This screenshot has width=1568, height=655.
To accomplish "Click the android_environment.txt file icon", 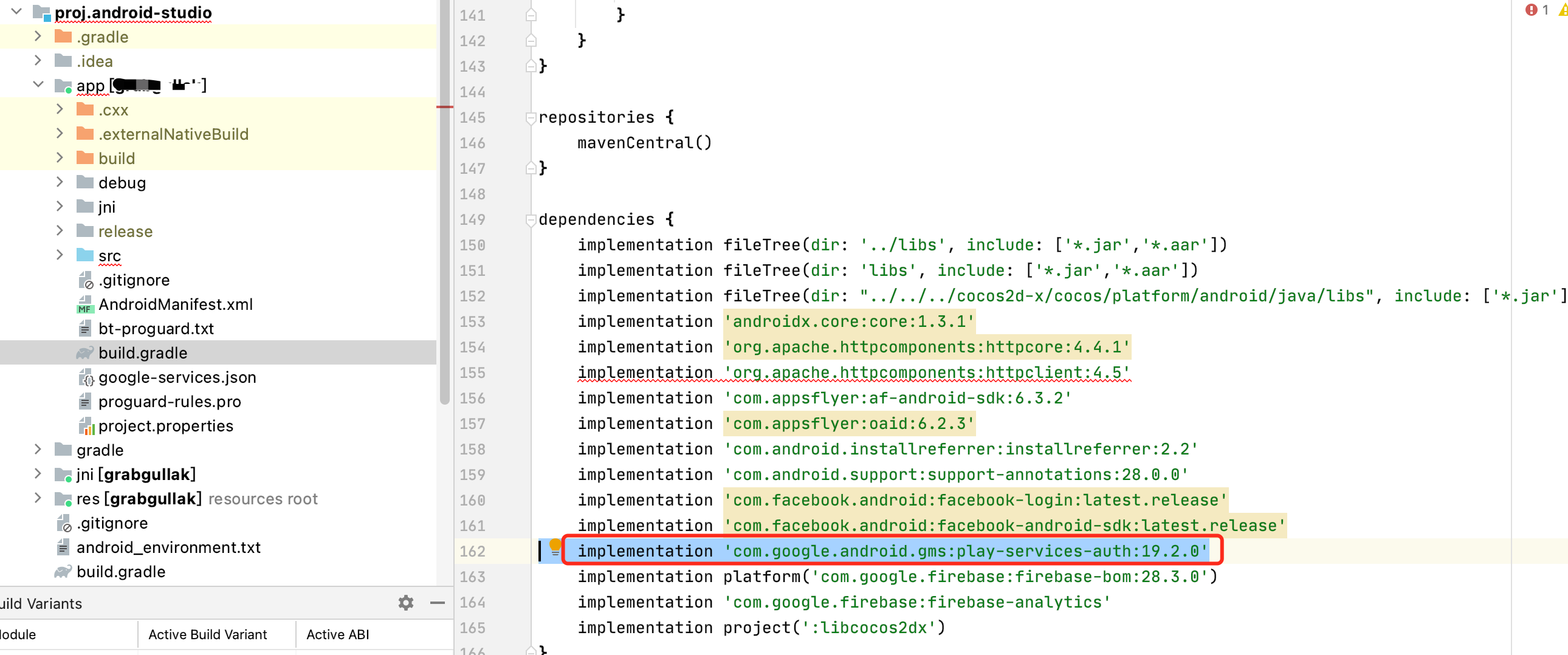I will (63, 547).
